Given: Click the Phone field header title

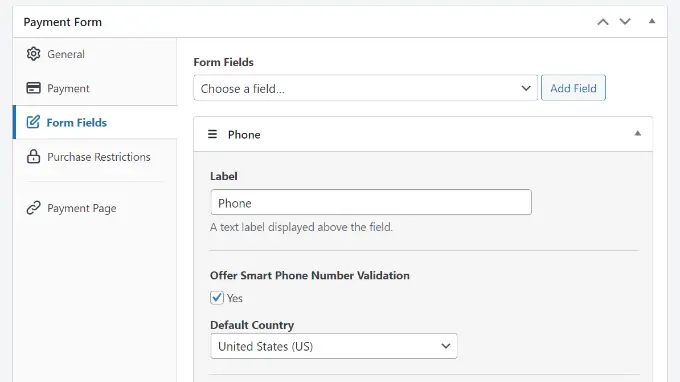Looking at the screenshot, I should [x=244, y=135].
